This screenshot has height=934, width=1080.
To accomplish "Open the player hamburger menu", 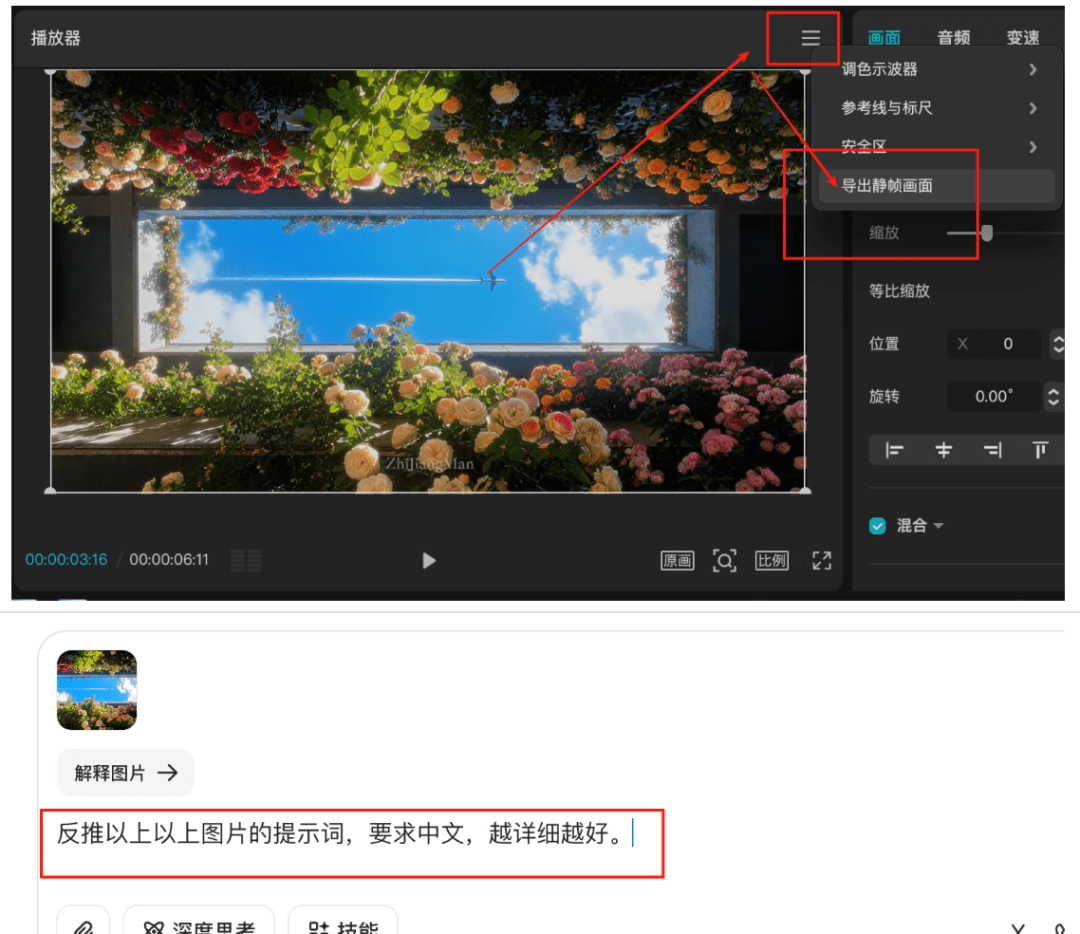I will tap(810, 38).
